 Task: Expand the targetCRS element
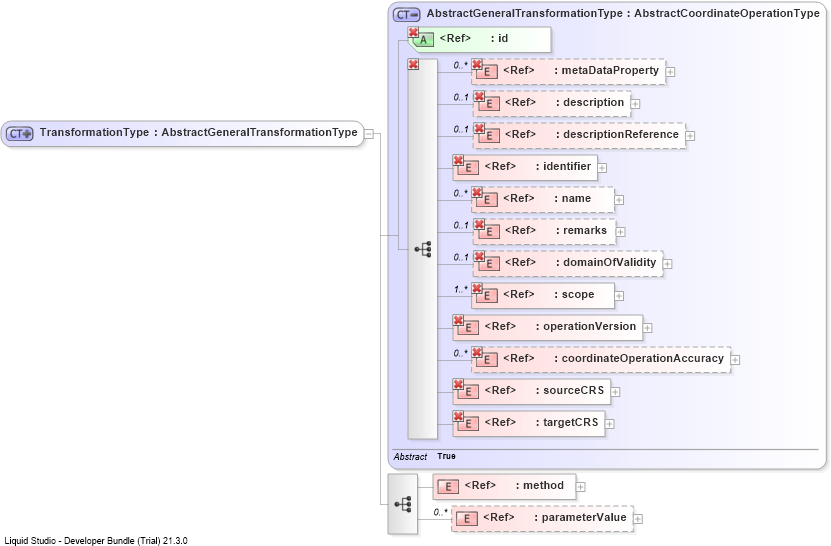[x=609, y=424]
